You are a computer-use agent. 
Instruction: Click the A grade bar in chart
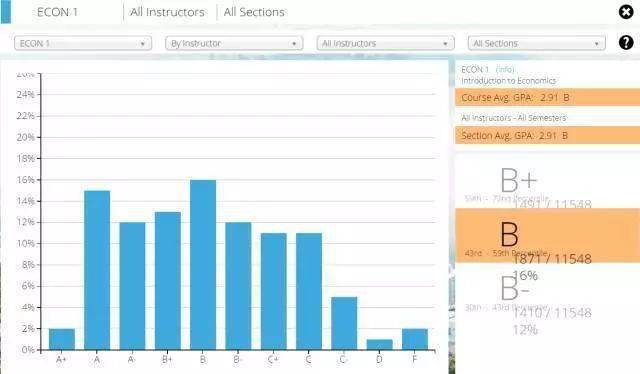[97, 270]
